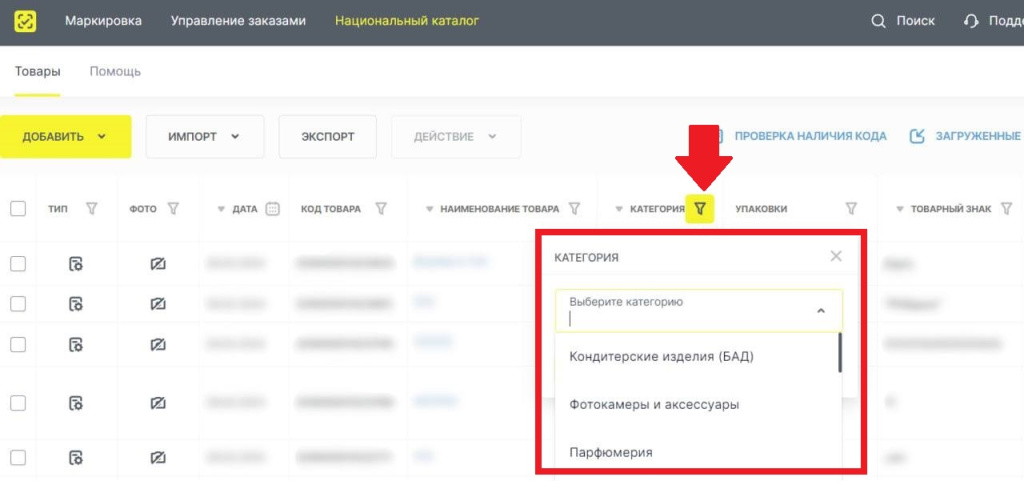
Task: Click the Экспорт button
Action: click(328, 137)
